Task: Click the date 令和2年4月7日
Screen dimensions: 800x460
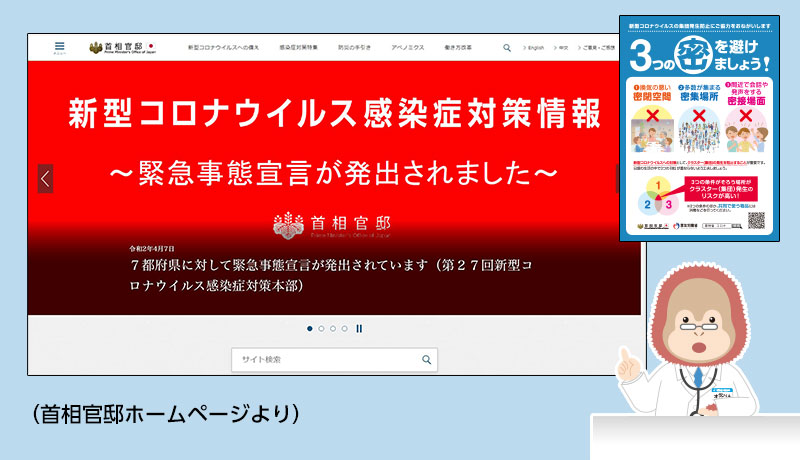Action: 152,249
